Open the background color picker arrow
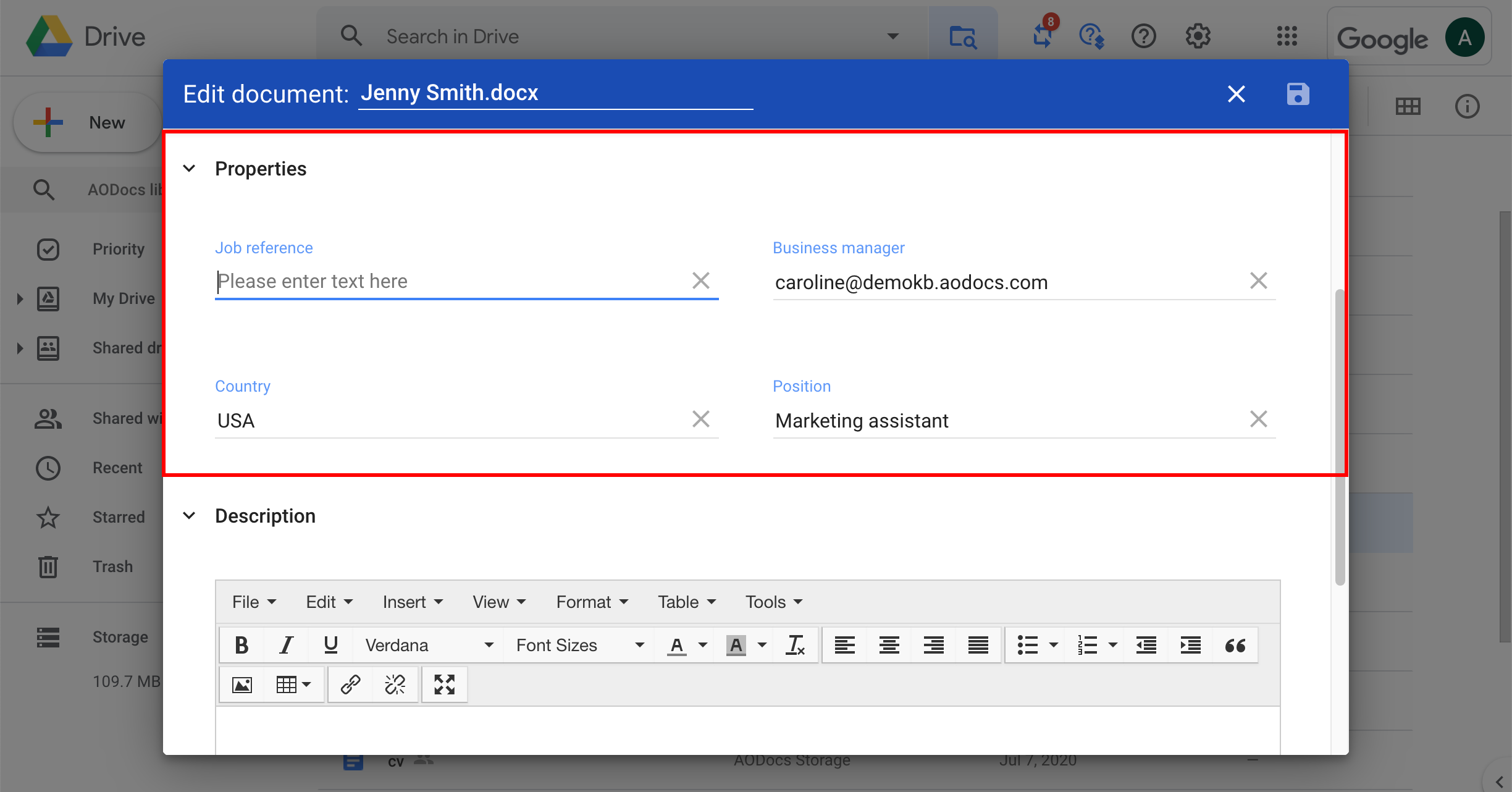 point(762,645)
